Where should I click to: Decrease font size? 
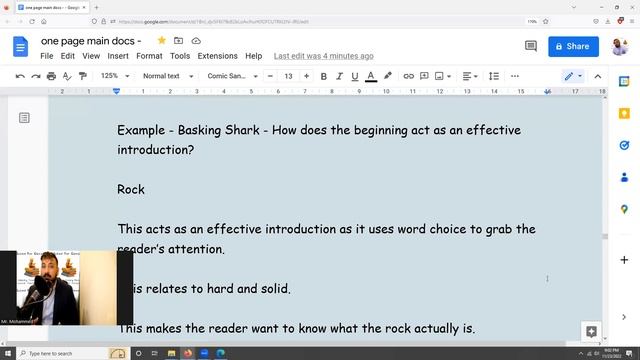click(x=270, y=76)
